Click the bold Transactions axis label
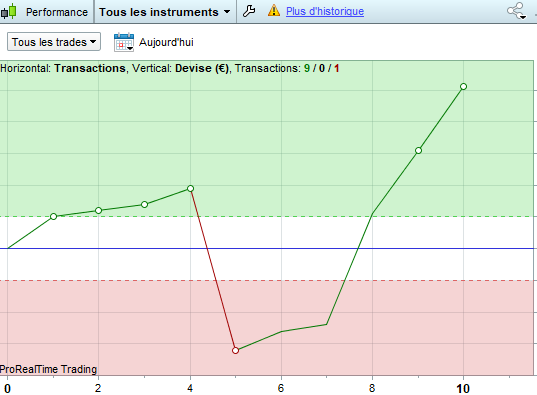The image size is (537, 395). click(90, 68)
